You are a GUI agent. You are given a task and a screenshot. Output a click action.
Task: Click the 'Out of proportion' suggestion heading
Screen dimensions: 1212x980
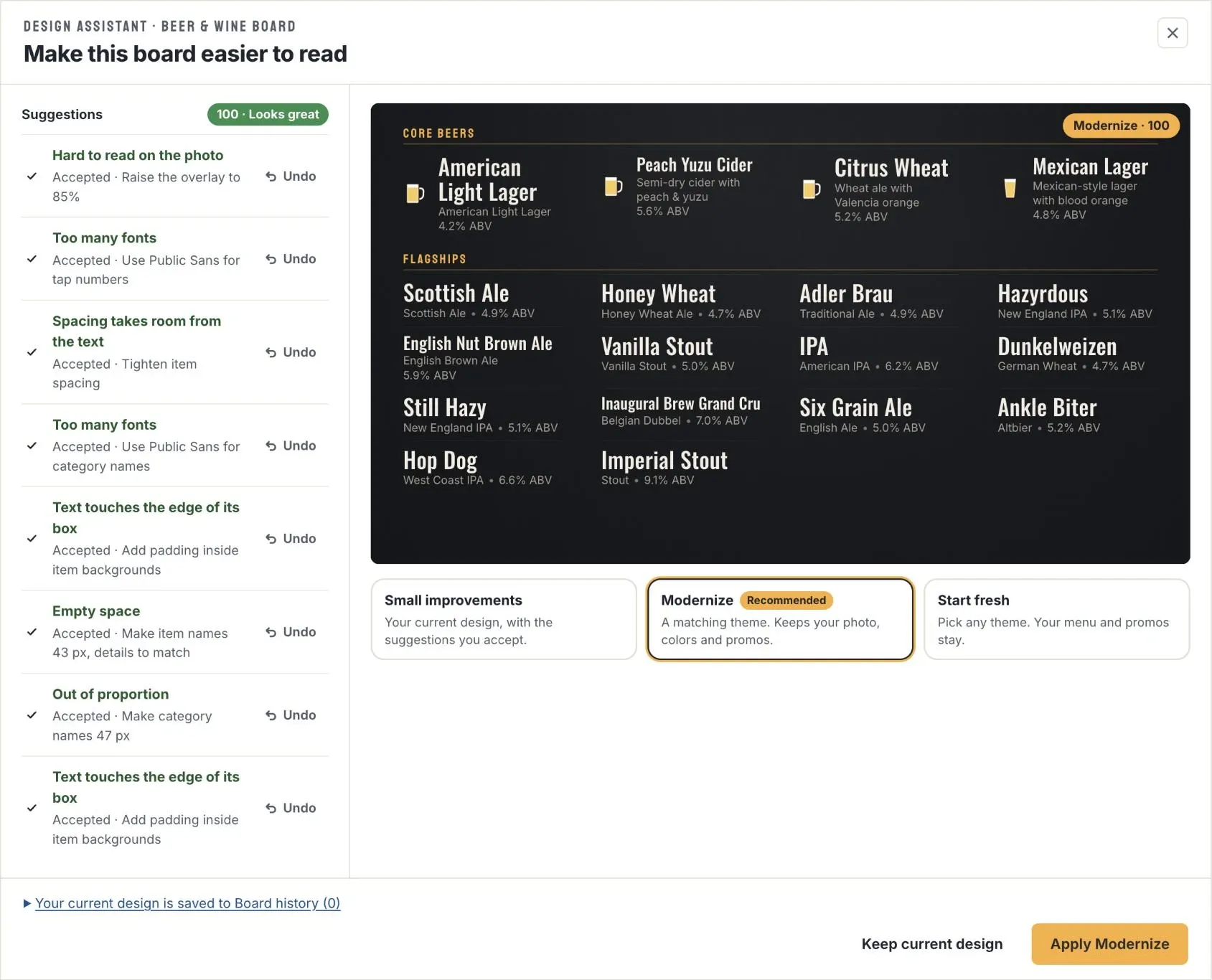(111, 694)
